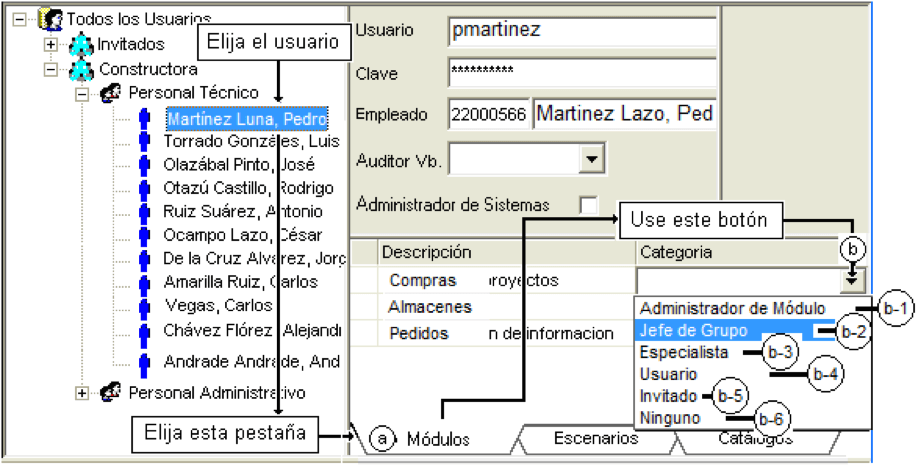918x466 pixels.
Task: Open the Auditor Vb. dropdown
Action: click(x=591, y=159)
